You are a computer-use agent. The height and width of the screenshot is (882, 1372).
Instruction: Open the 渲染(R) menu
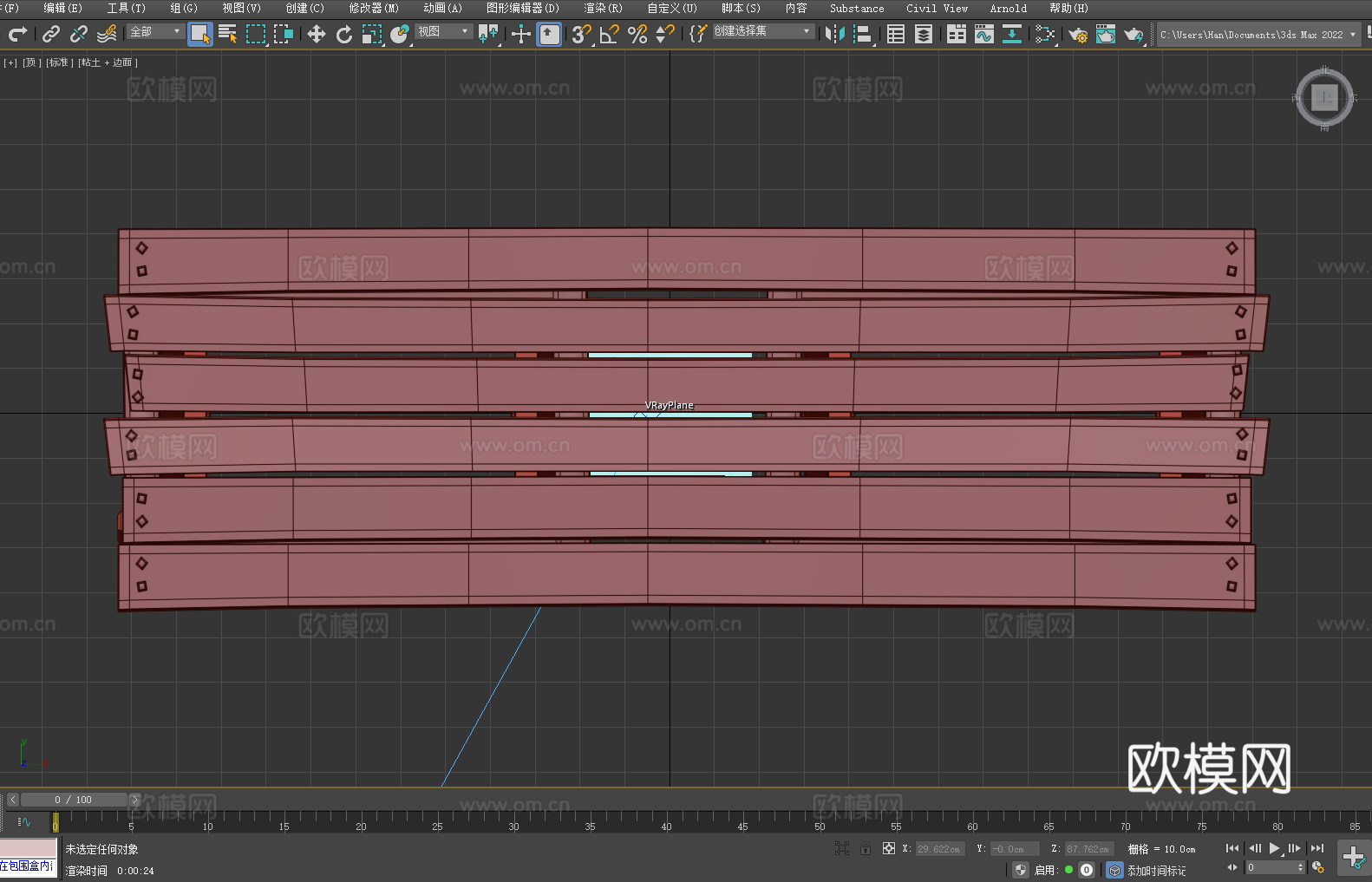(x=603, y=8)
